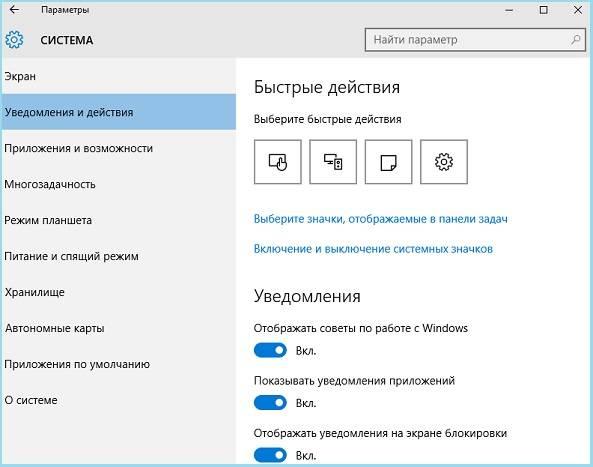Toggle lock screen notifications off
Viewport: 593px width, 467px height.
click(270, 455)
